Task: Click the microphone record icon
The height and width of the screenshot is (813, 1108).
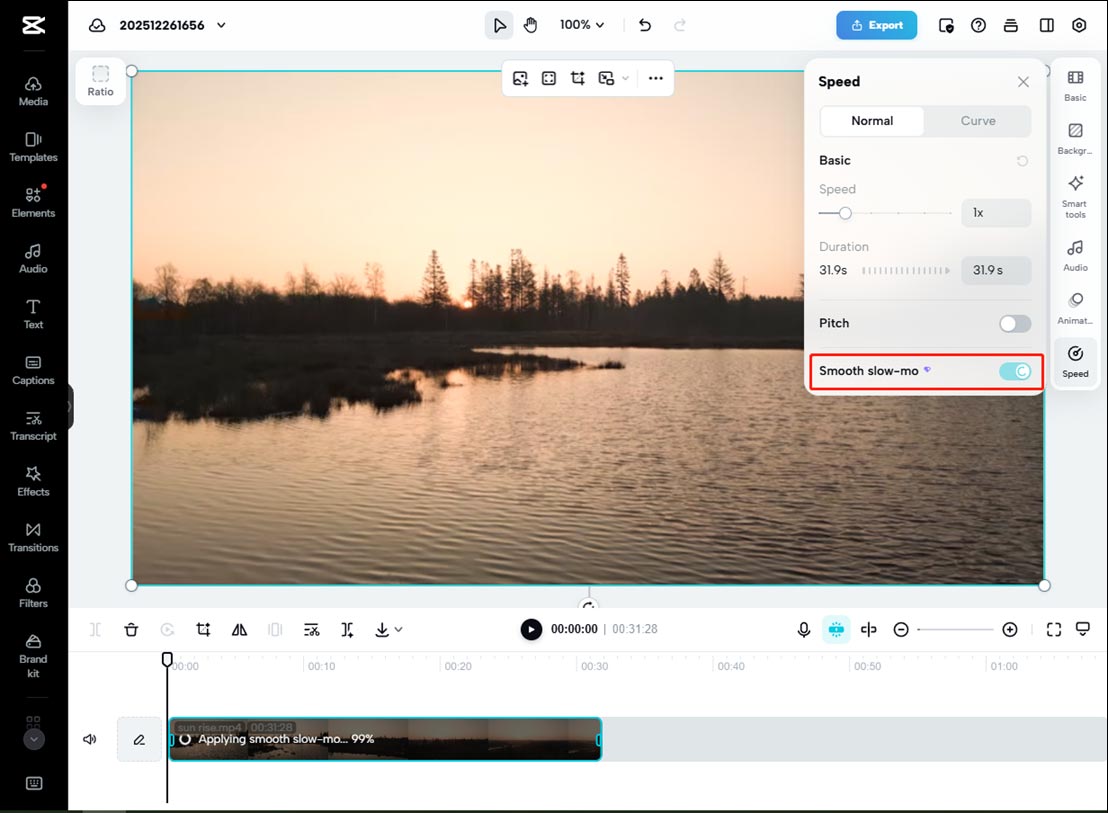Action: tap(803, 629)
